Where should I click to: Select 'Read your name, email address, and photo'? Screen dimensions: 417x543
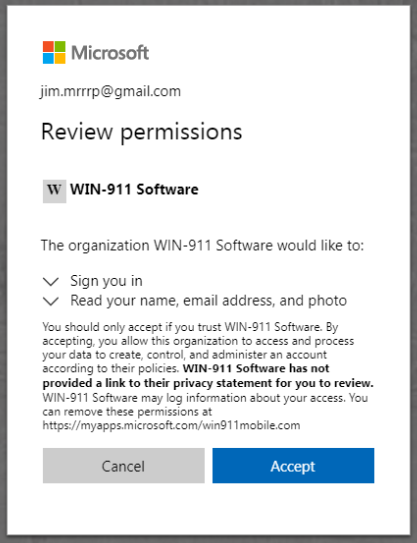(208, 301)
